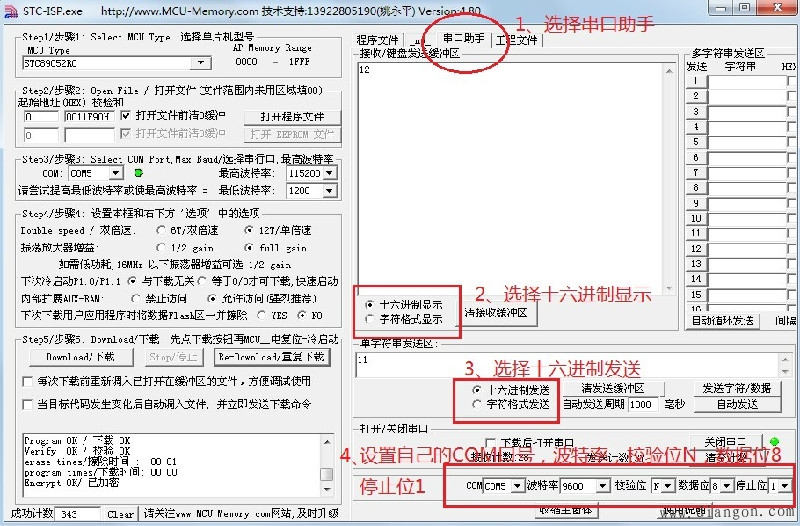Click 发送字符/数据 button

pos(737,388)
